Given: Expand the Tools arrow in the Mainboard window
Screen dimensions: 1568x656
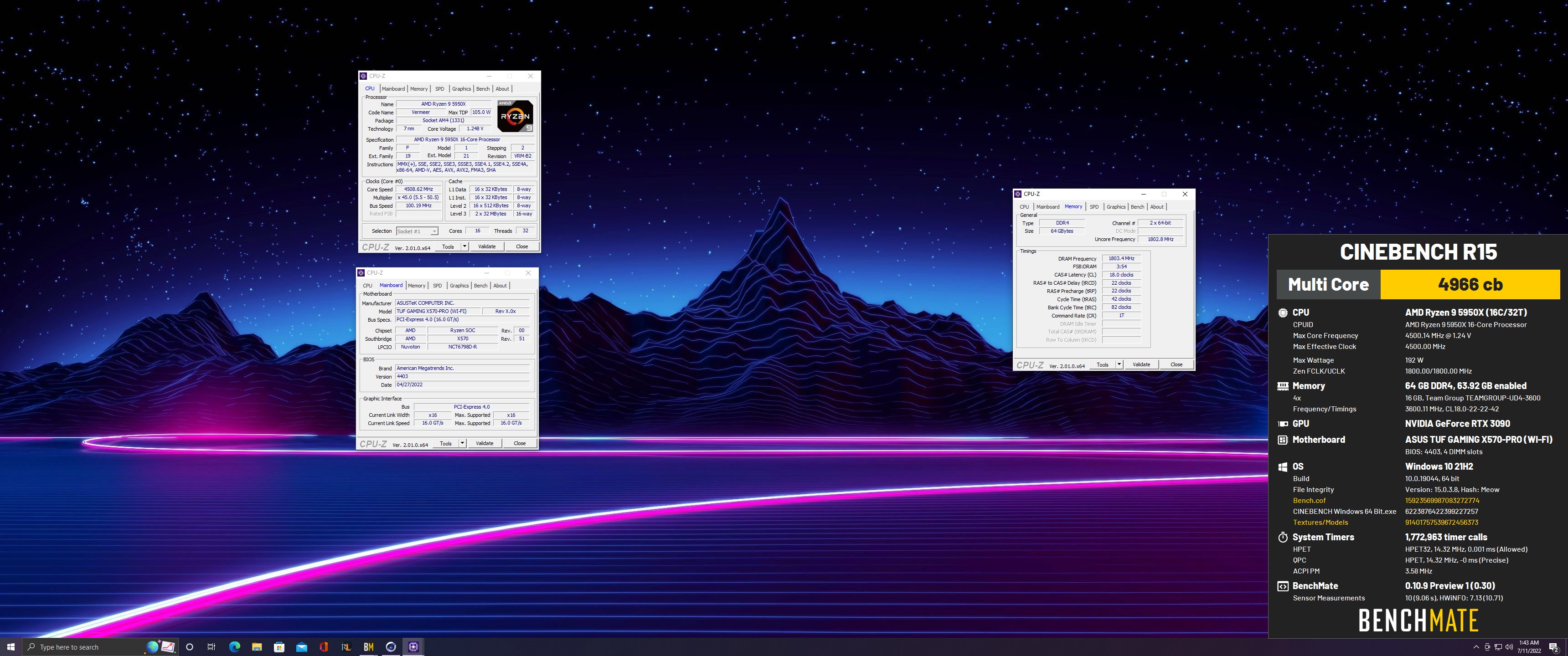Looking at the screenshot, I should click(x=462, y=443).
